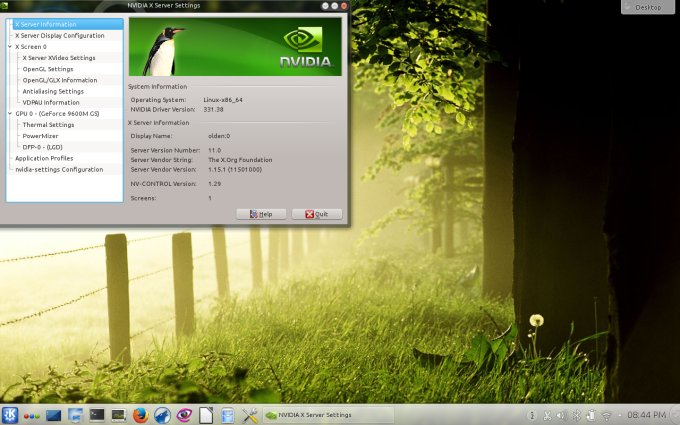Launch LibreOffice document icon in taskbar
Image resolution: width=680 pixels, height=425 pixels.
point(206,415)
